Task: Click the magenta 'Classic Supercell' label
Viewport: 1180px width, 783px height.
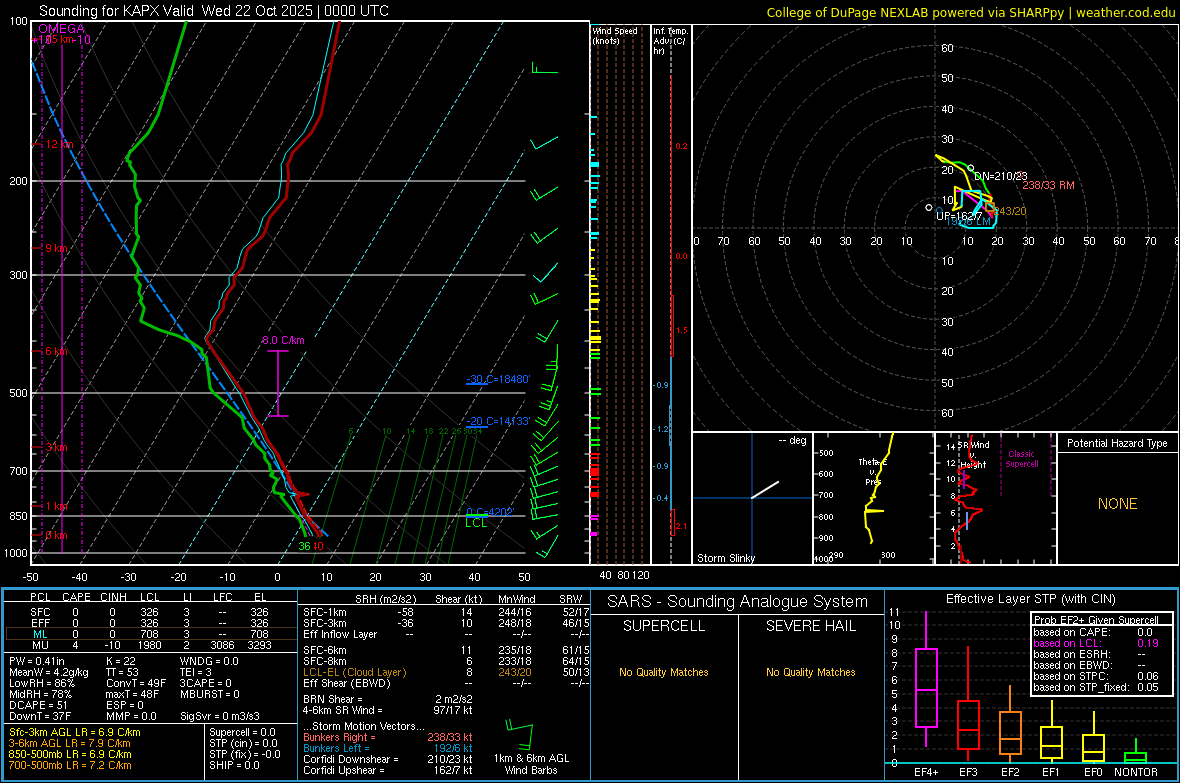Action: tap(1021, 459)
